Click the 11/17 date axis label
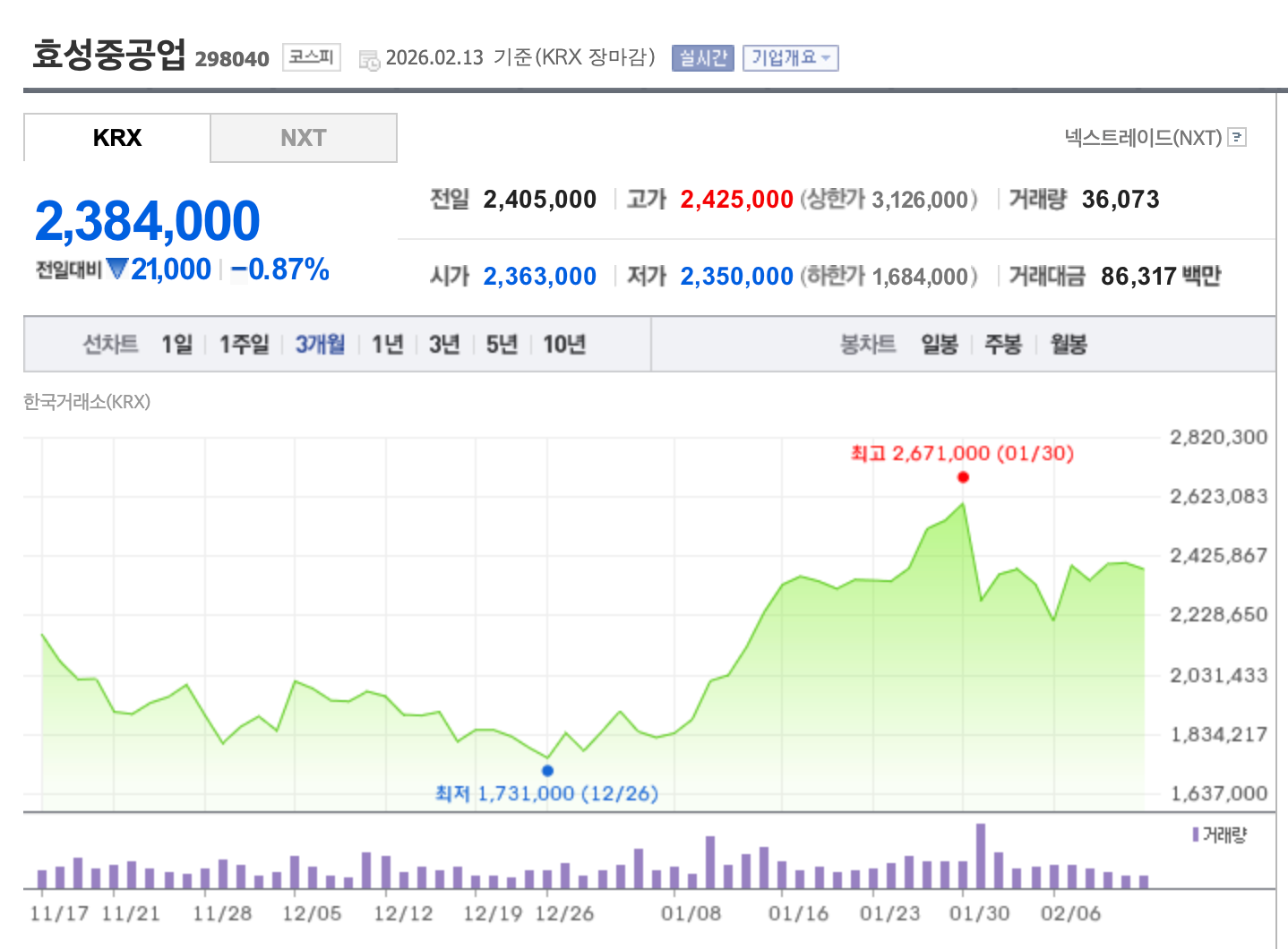Screen dimensions: 1288x949 [59, 913]
